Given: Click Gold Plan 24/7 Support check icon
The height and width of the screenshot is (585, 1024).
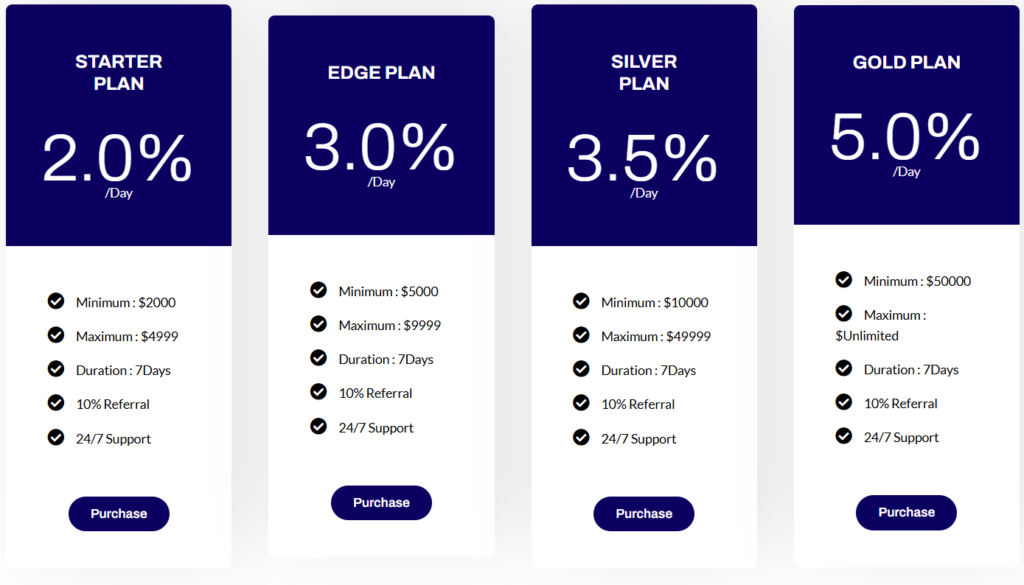Looking at the screenshot, I should pos(844,436).
